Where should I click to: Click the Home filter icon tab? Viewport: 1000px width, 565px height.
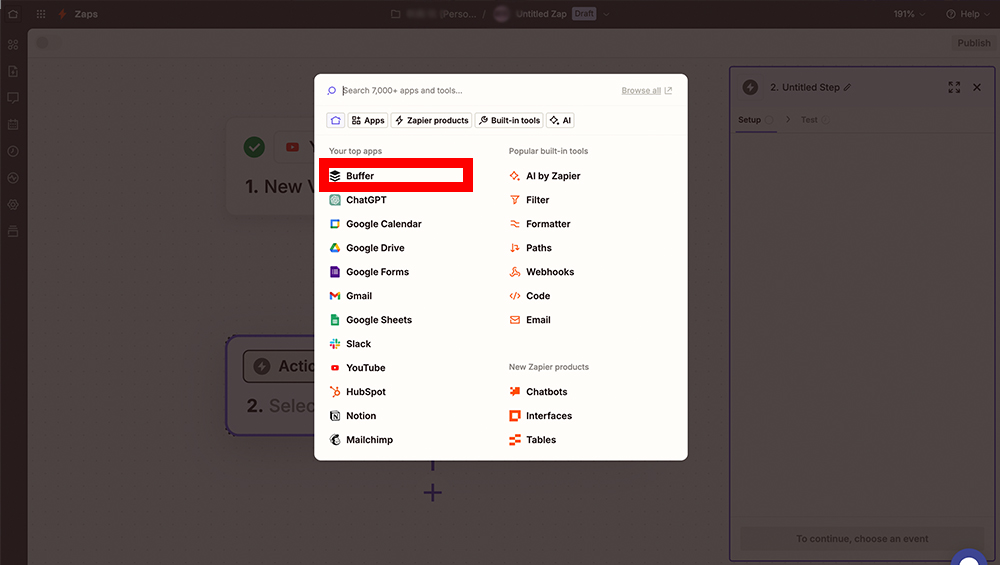click(335, 120)
